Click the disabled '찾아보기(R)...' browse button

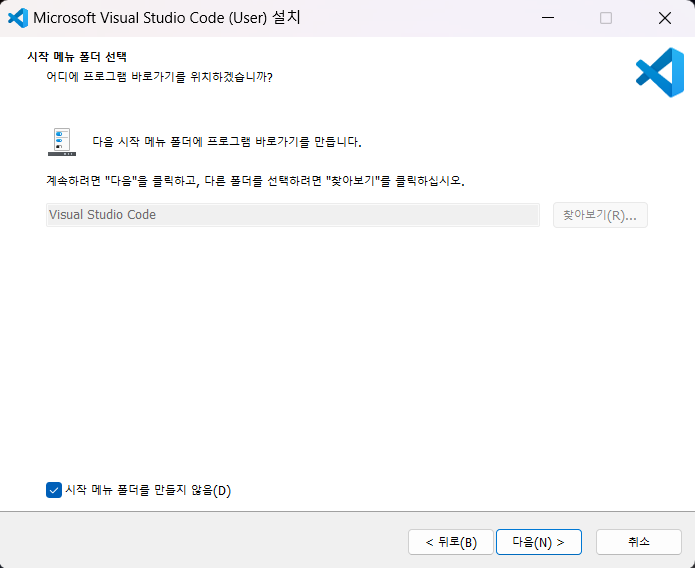tap(600, 215)
